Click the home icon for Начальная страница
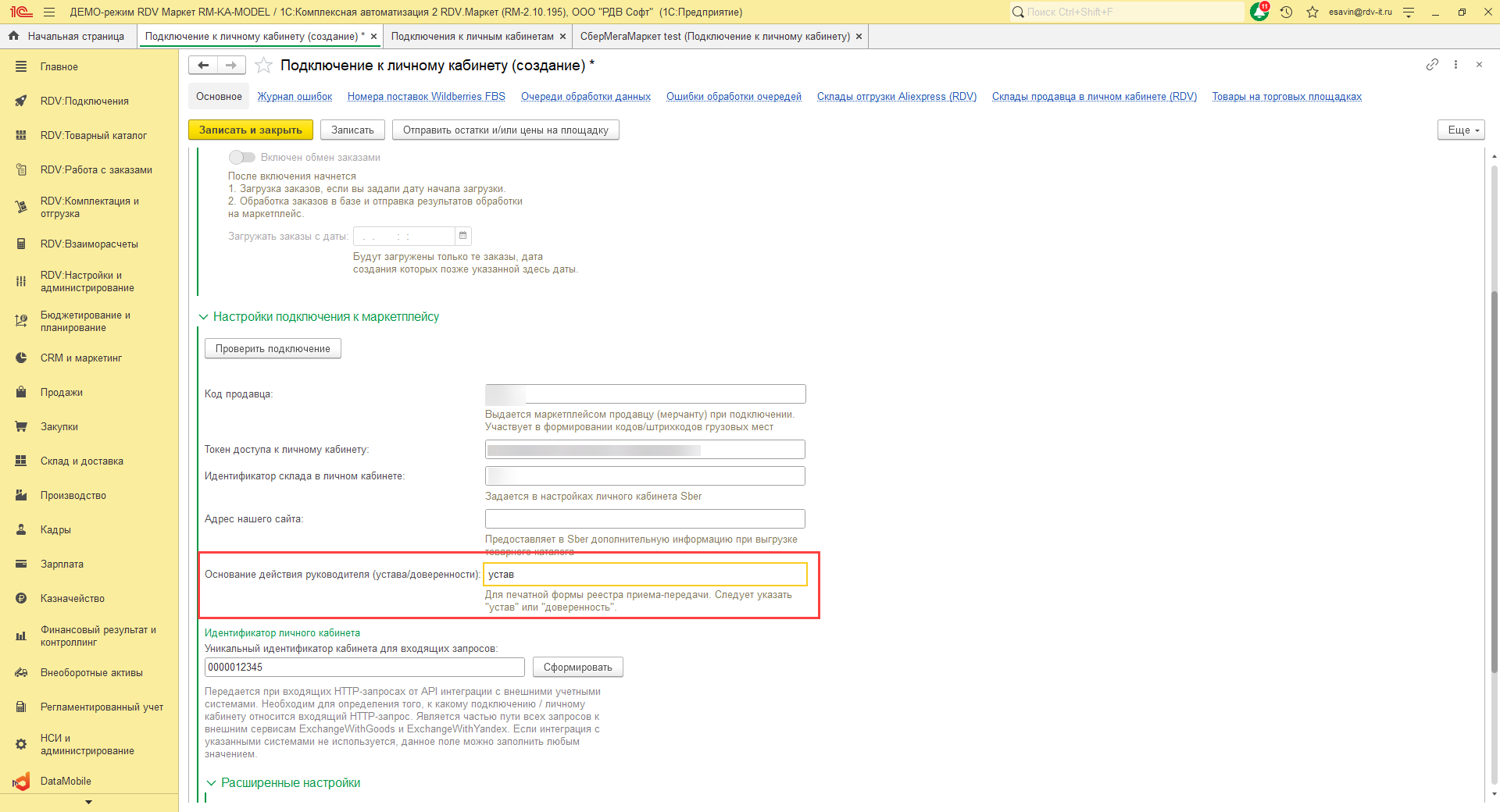Image resolution: width=1500 pixels, height=812 pixels. [x=13, y=36]
